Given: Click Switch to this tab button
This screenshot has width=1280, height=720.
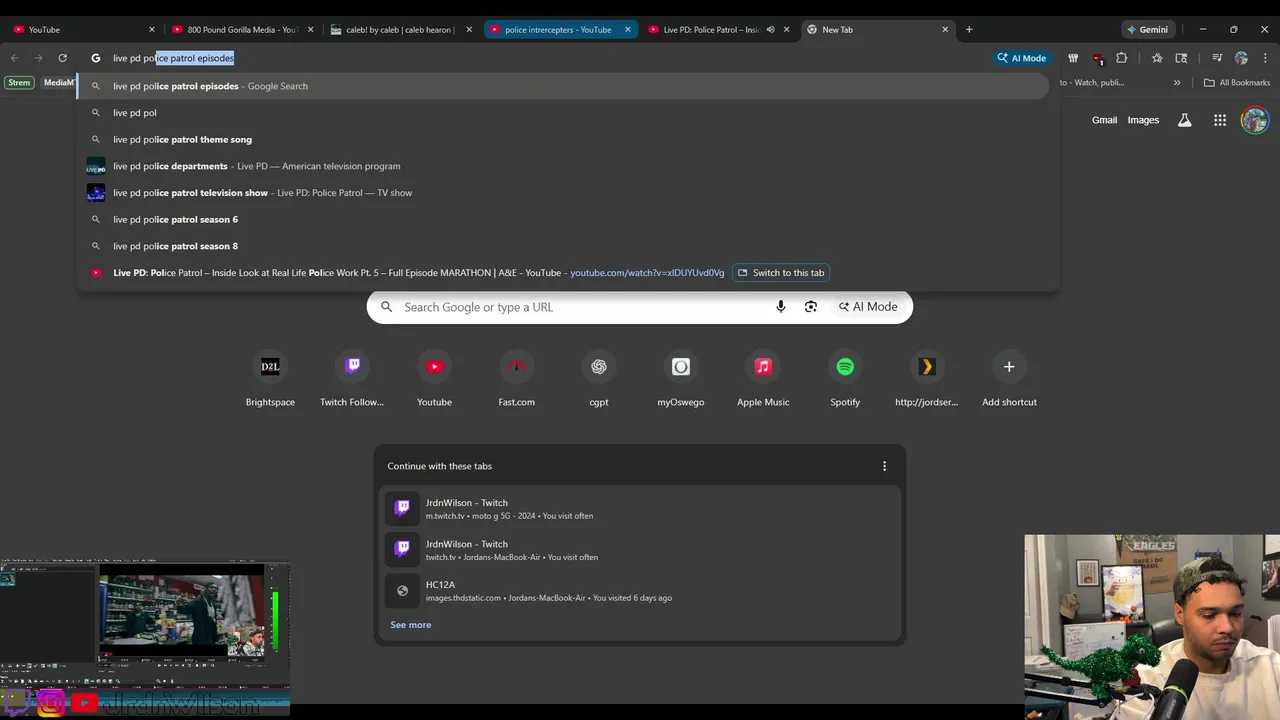Looking at the screenshot, I should (782, 272).
